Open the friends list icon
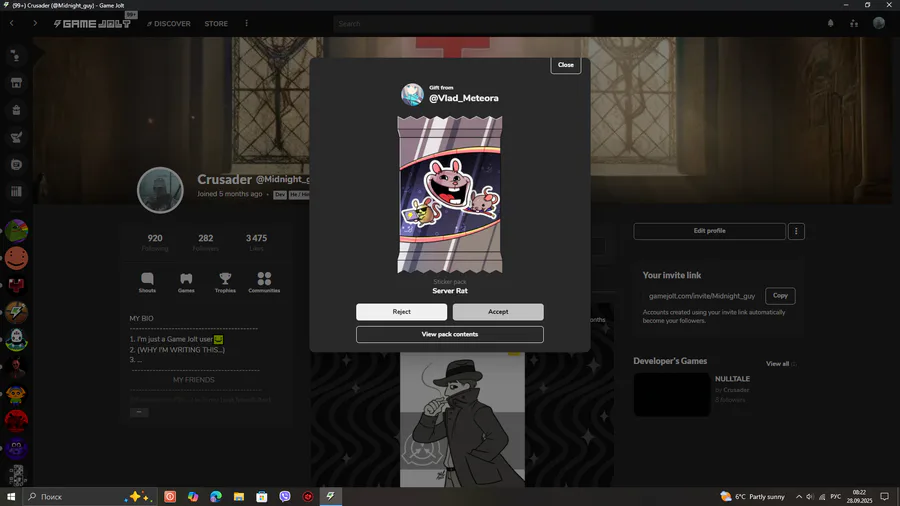Viewport: 900px width, 506px height. pos(854,24)
